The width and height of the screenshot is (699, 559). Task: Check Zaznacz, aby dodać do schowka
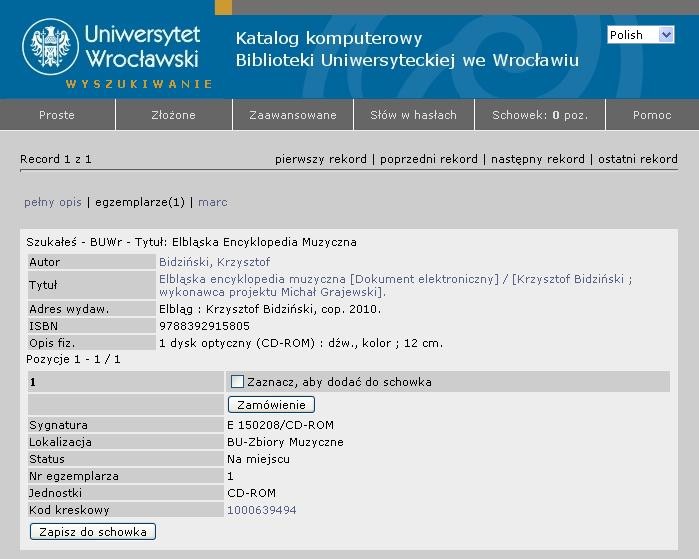click(237, 382)
